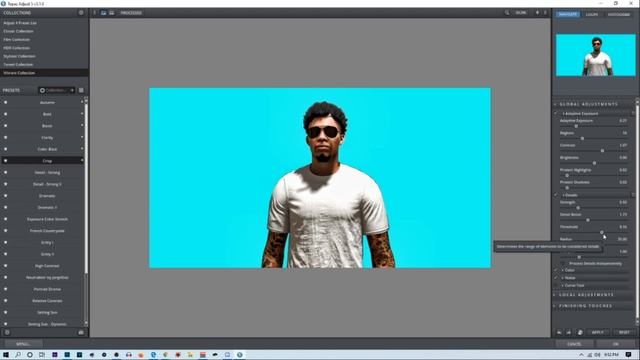Image resolution: width=640 pixels, height=360 pixels.
Task: Enable the Adaptive Exposure section checkbox
Action: pos(556,113)
